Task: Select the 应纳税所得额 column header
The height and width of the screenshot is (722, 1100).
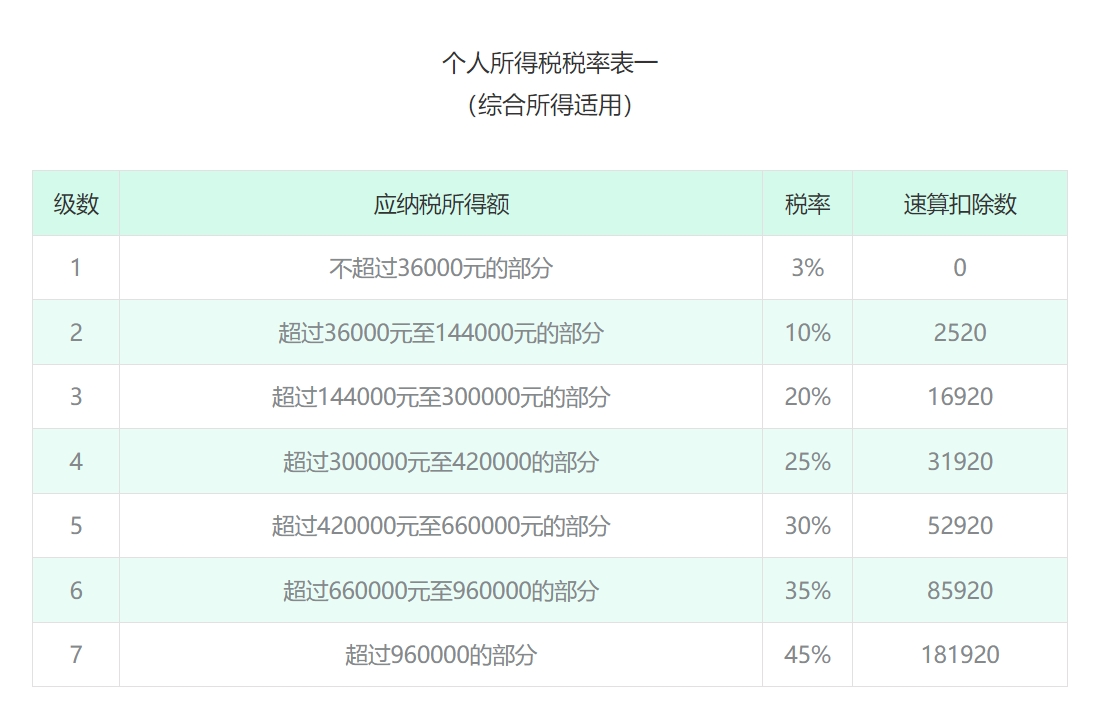Action: (x=441, y=203)
